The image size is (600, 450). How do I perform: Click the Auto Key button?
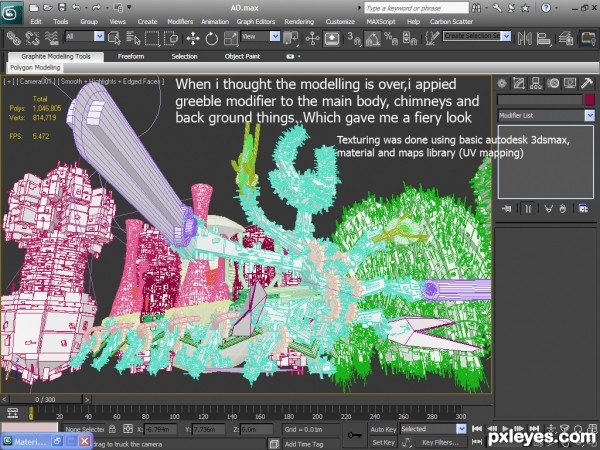click(383, 429)
